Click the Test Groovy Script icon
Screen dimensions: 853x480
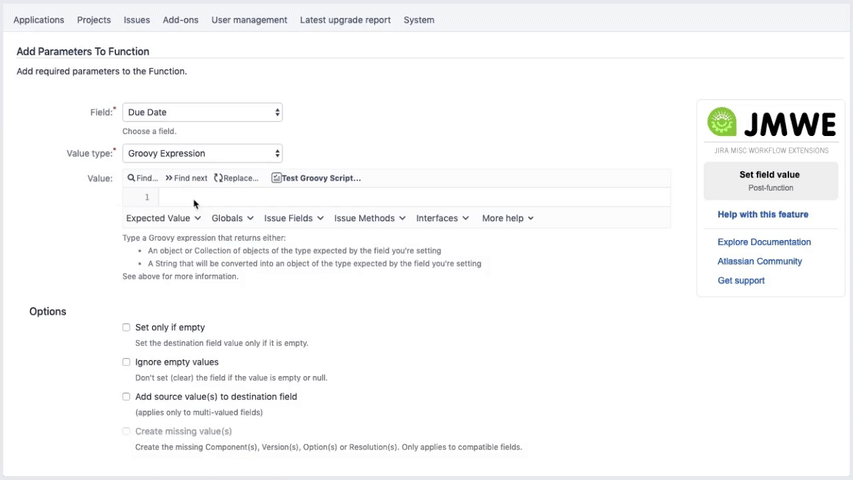click(x=276, y=178)
